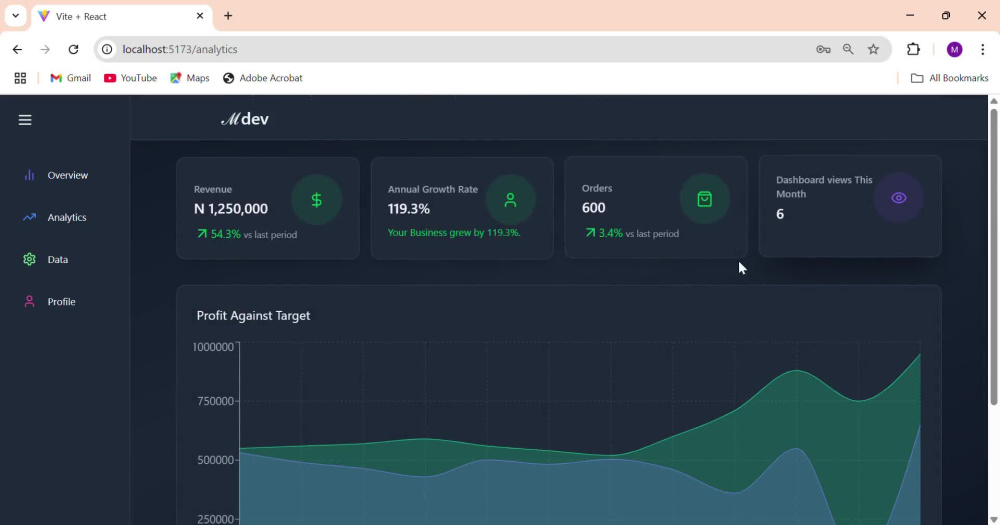Click the Dashboard views This Month label

click(x=824, y=187)
